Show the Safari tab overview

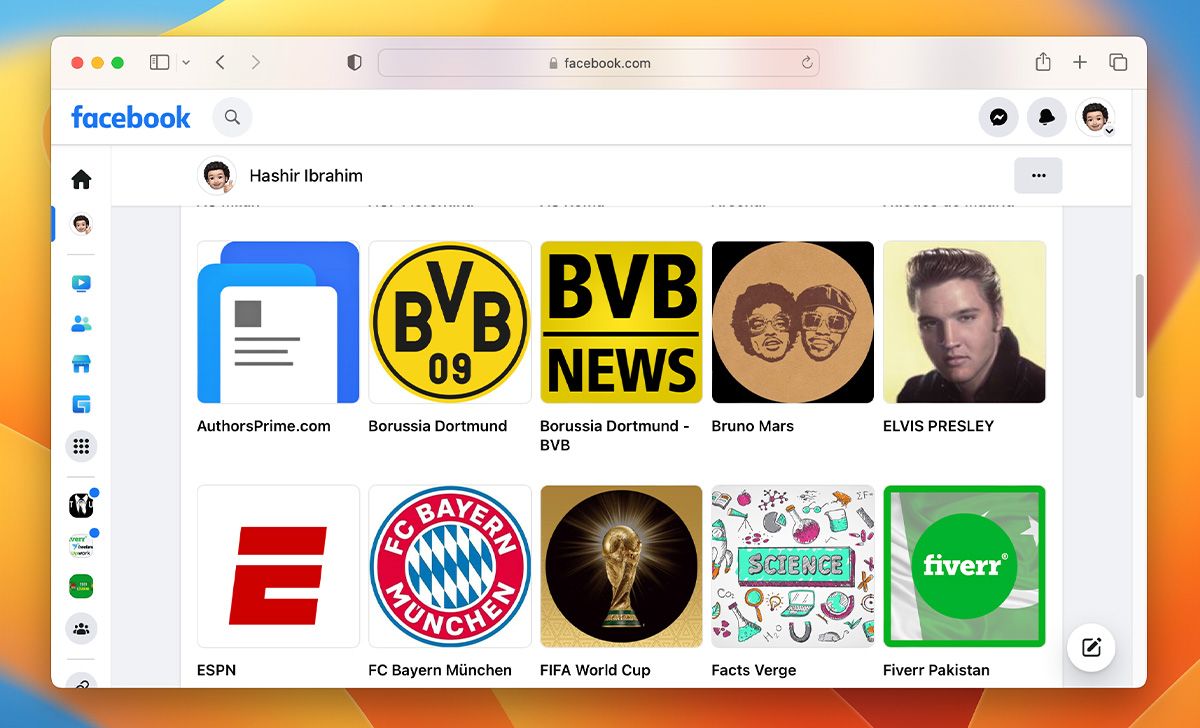(1118, 62)
